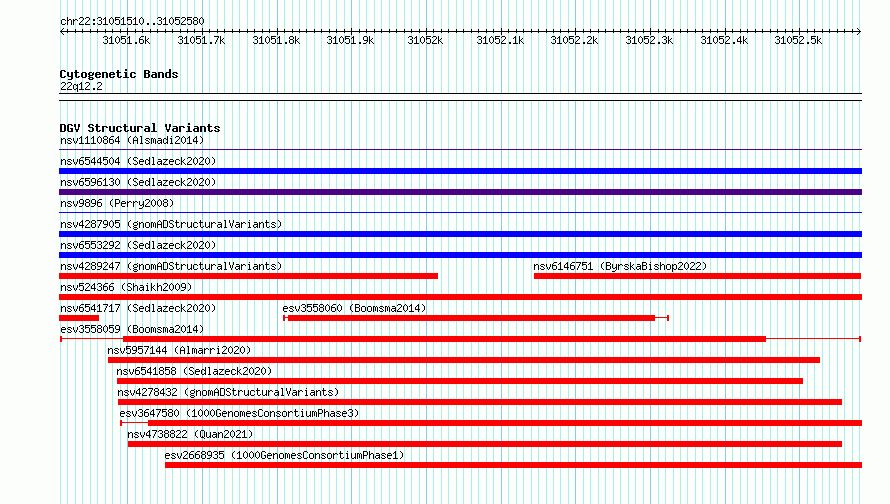Click the red bar under nsv4738822
Image resolution: width=890 pixels, height=504 pixels.
(x=485, y=444)
